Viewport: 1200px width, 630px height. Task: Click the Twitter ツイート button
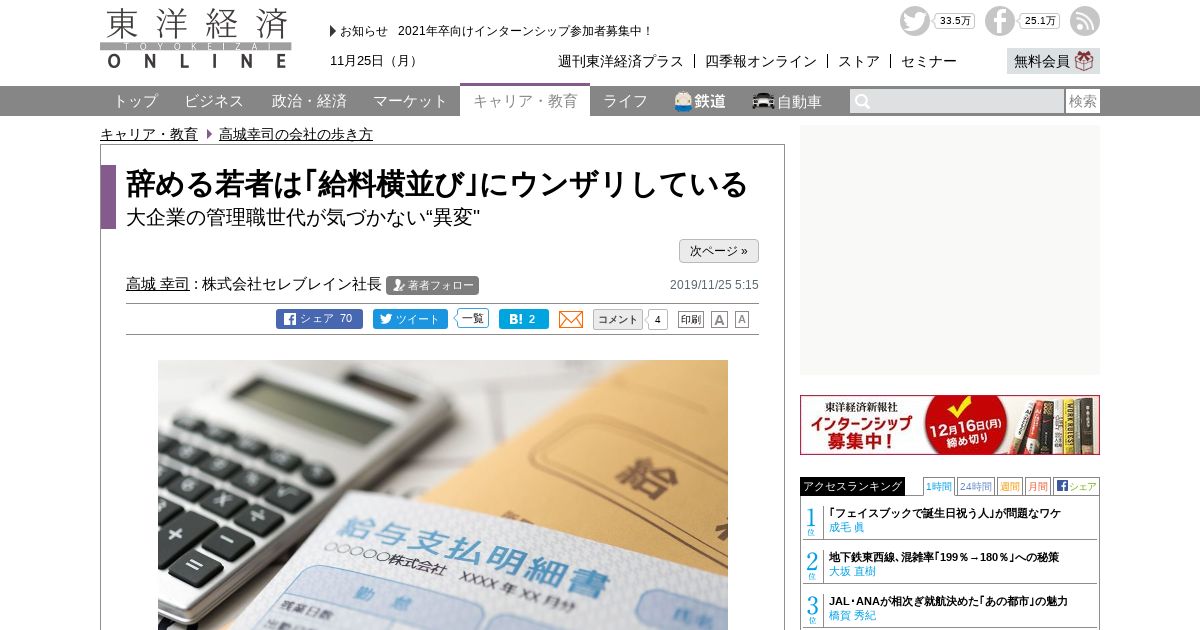(x=410, y=319)
